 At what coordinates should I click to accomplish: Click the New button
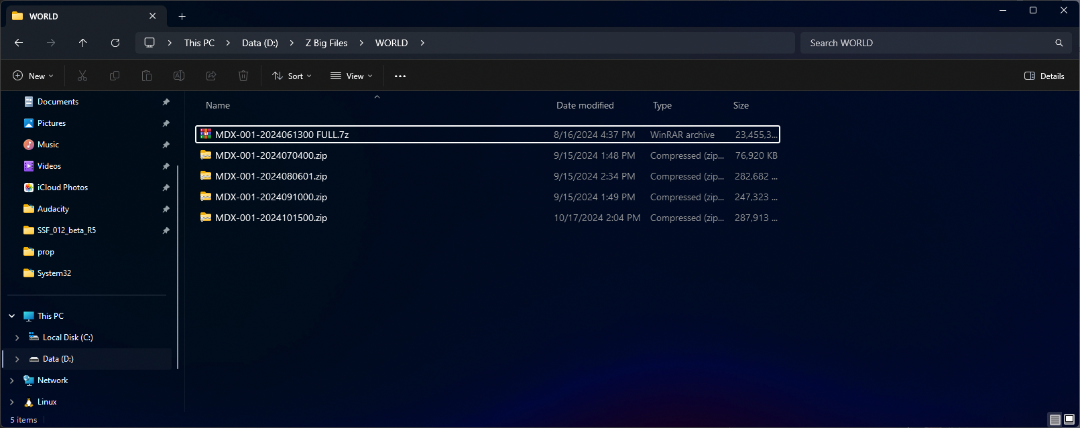(x=33, y=76)
